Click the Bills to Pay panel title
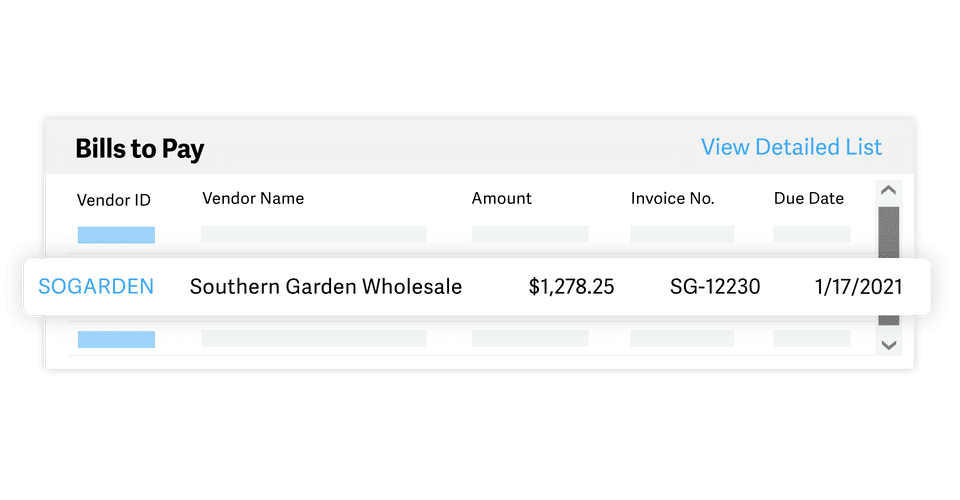960x500 pixels. point(140,150)
